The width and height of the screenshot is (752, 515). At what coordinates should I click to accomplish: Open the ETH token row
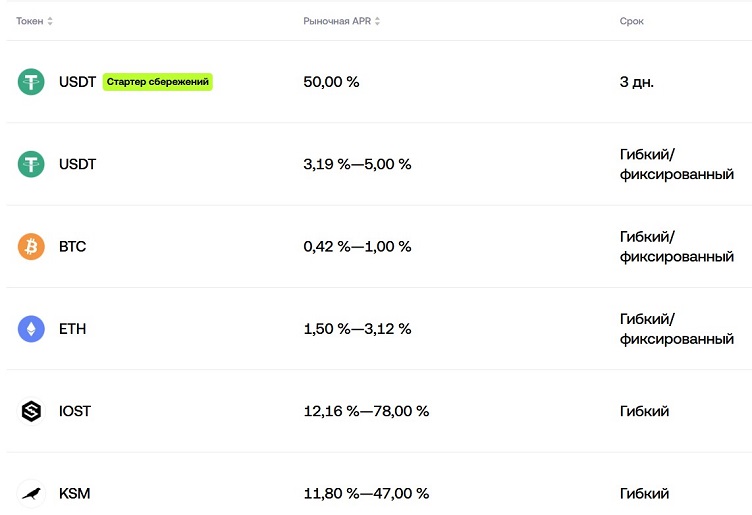pos(379,329)
